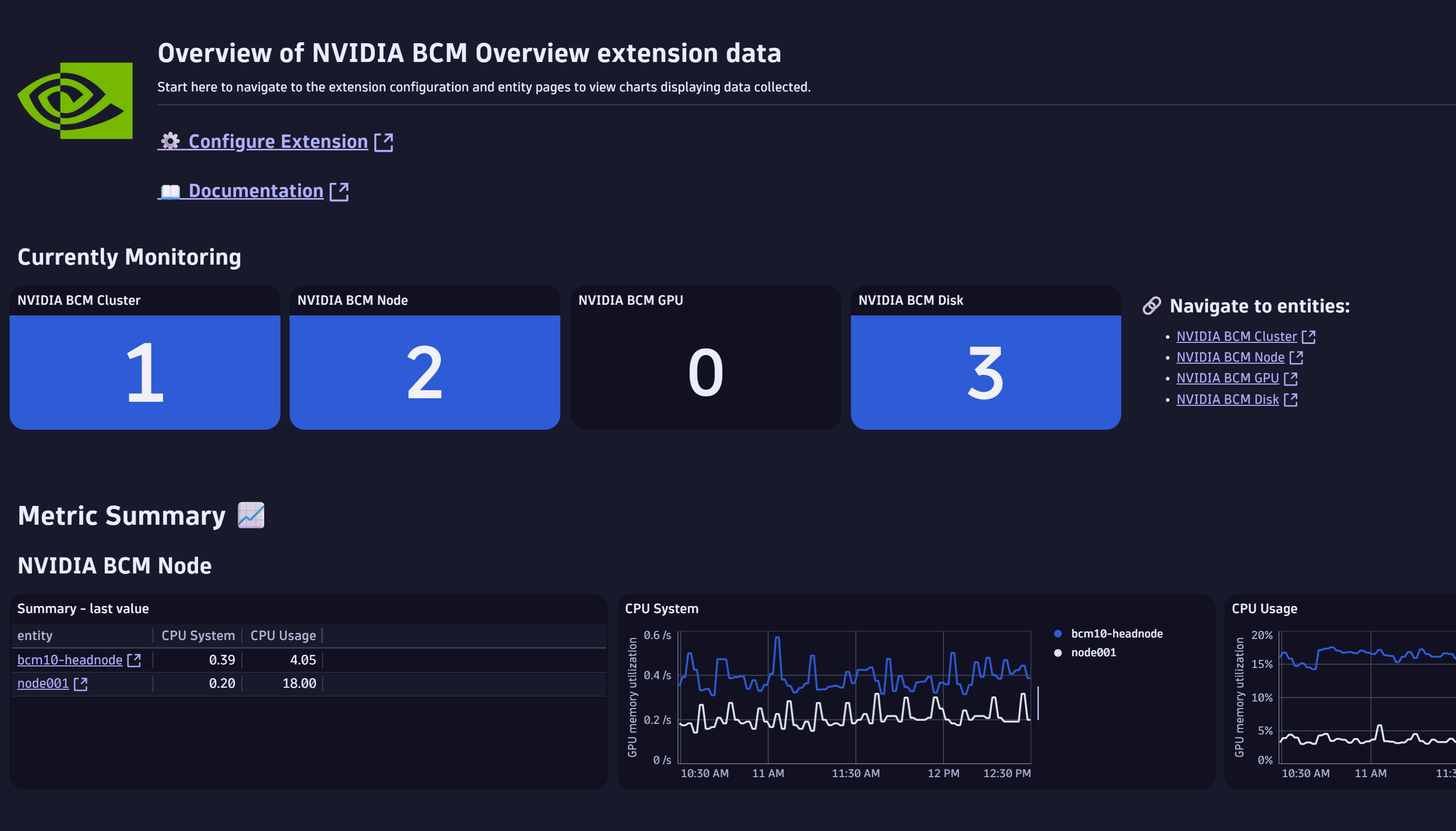Screen dimensions: 1456x831
Task: Select the 0.20 CPU System value
Action: pos(222,683)
